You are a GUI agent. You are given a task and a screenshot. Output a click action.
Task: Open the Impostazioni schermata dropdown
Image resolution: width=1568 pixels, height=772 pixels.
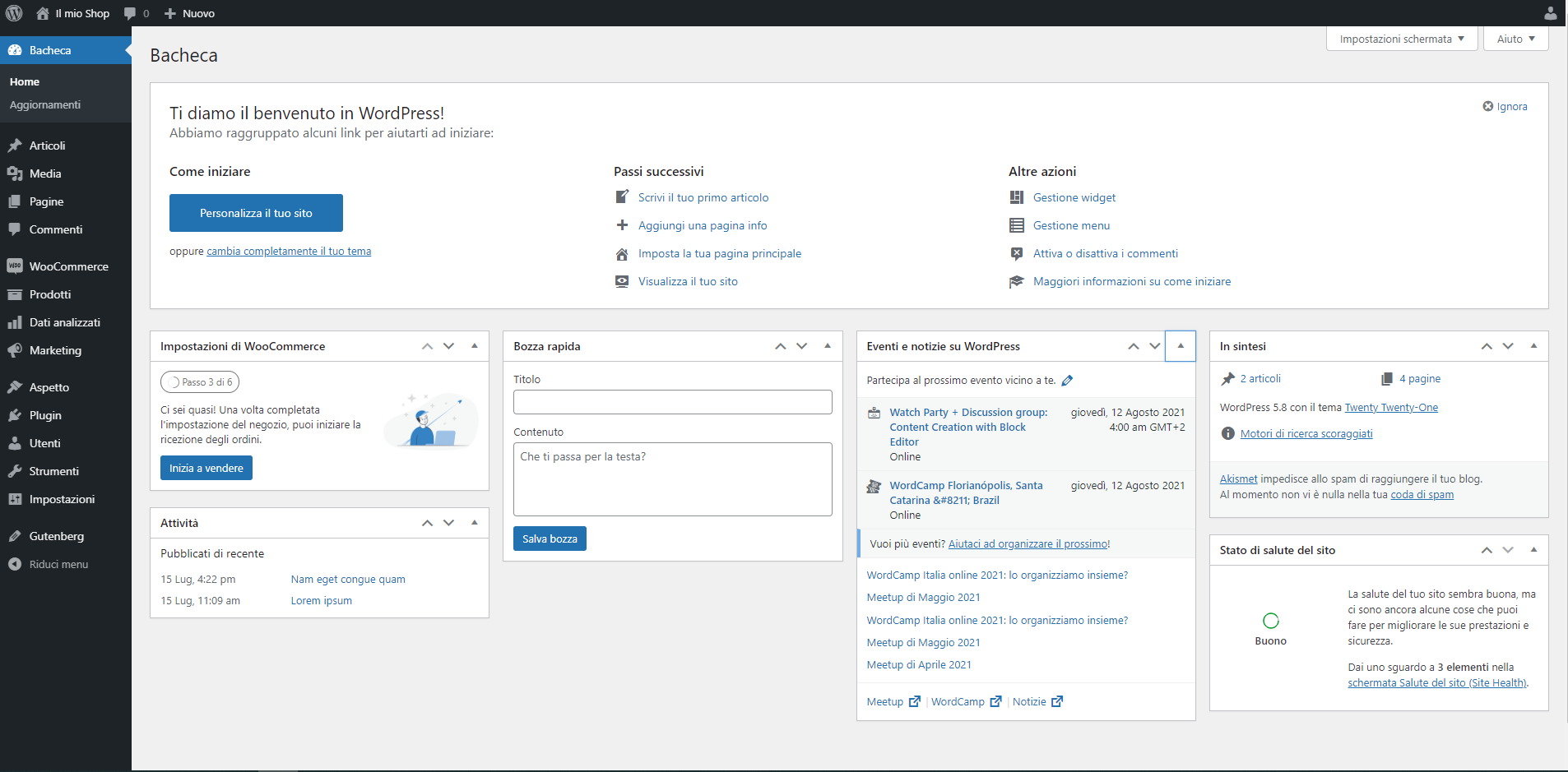(x=1402, y=38)
